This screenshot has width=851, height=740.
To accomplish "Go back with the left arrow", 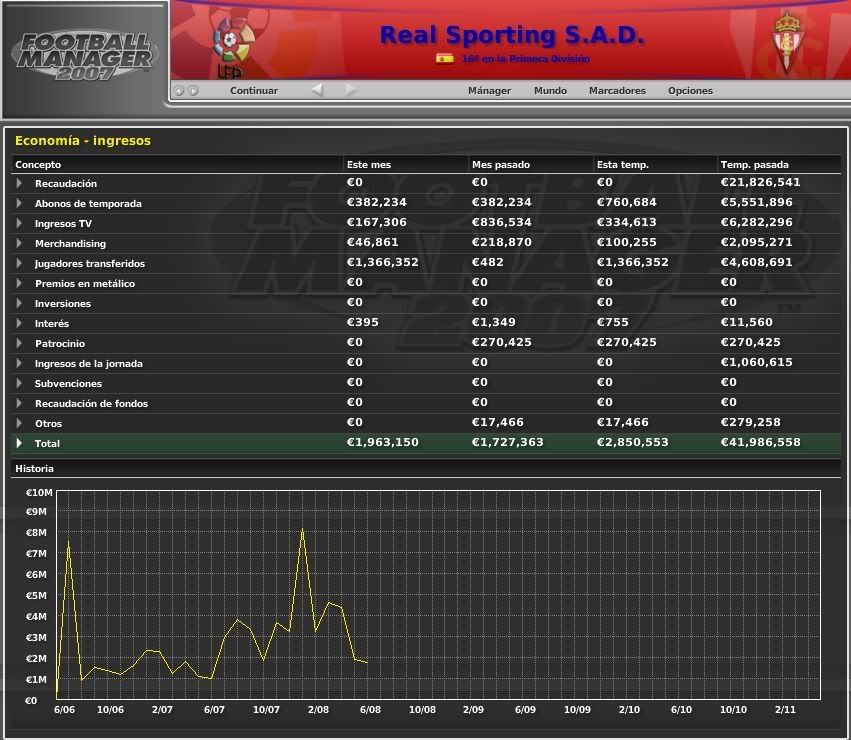I will pyautogui.click(x=318, y=90).
